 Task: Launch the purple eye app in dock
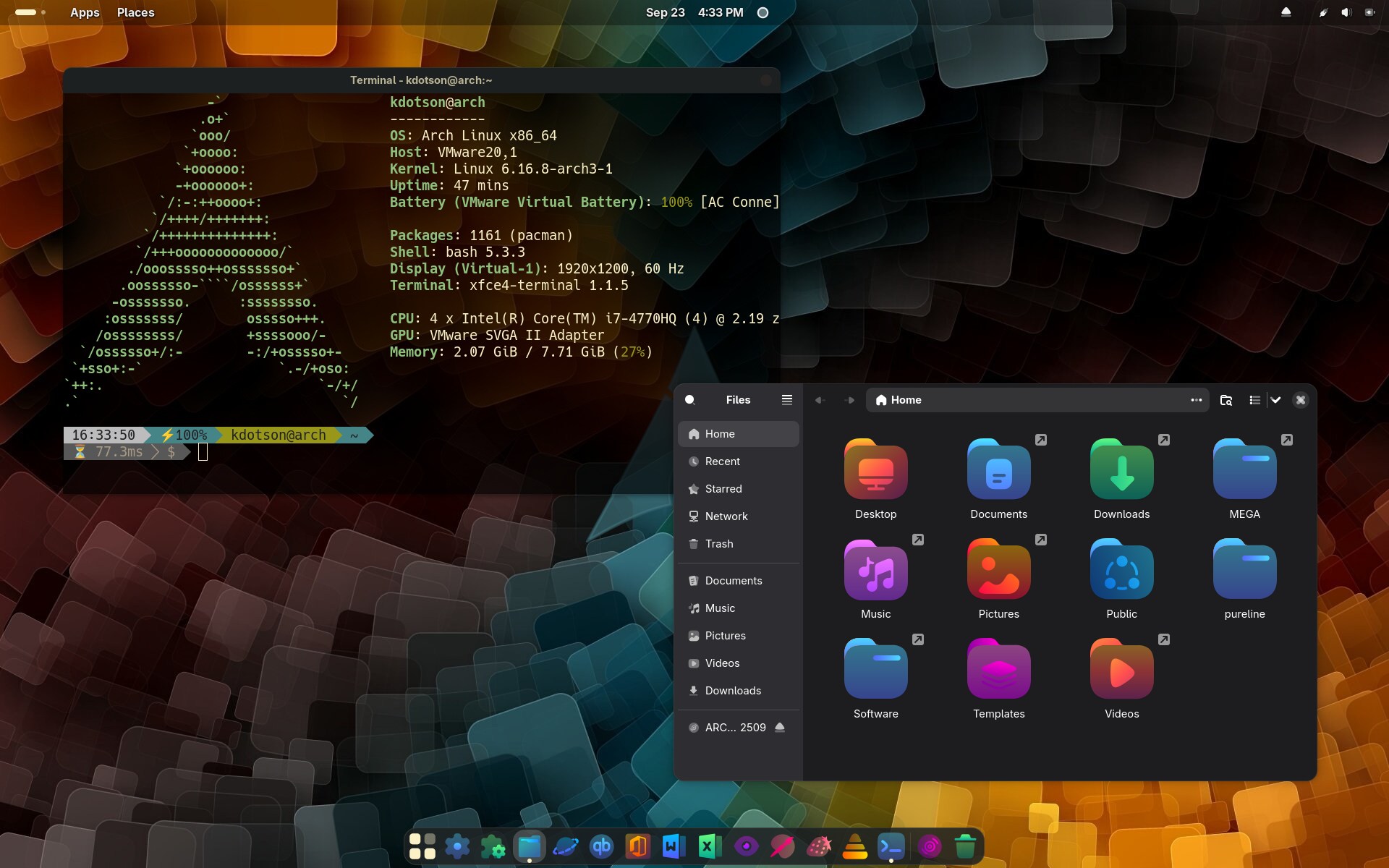click(746, 846)
